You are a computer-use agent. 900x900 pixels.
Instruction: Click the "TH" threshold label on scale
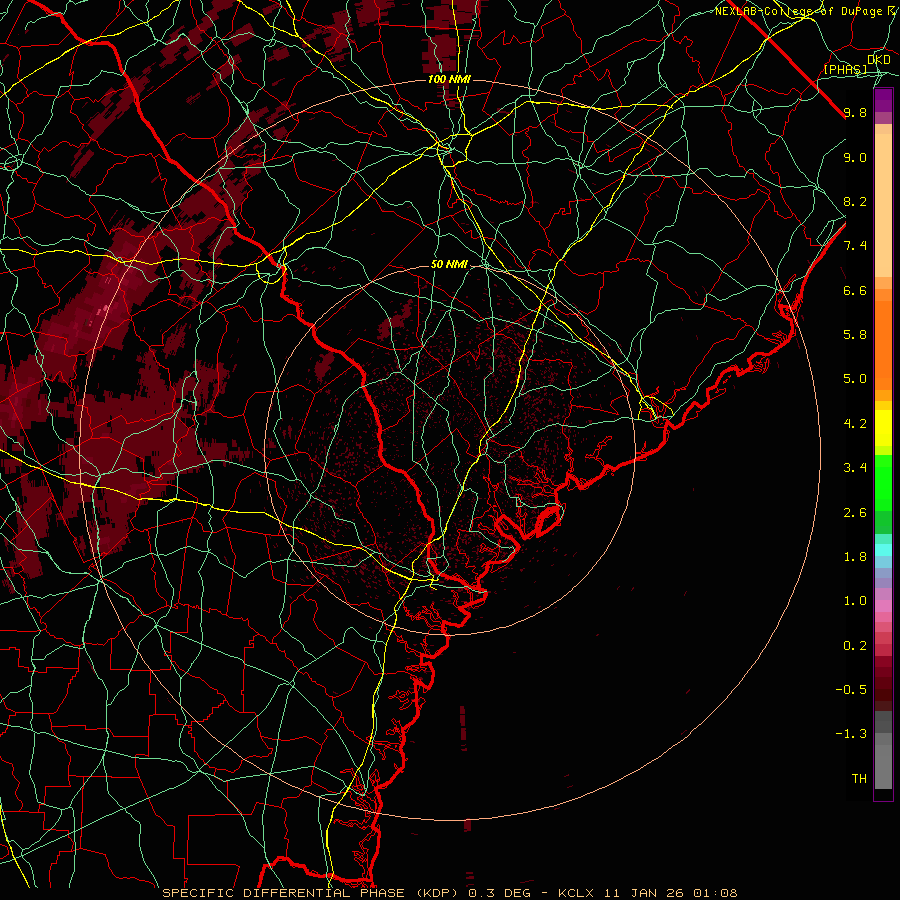[x=859, y=779]
